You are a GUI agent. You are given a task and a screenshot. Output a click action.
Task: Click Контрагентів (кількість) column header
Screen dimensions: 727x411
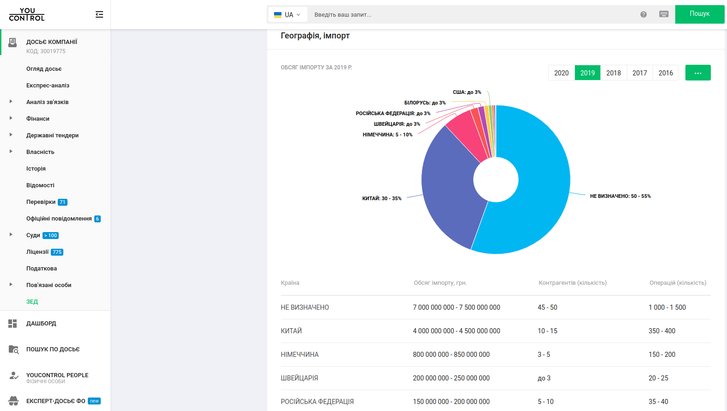573,283
